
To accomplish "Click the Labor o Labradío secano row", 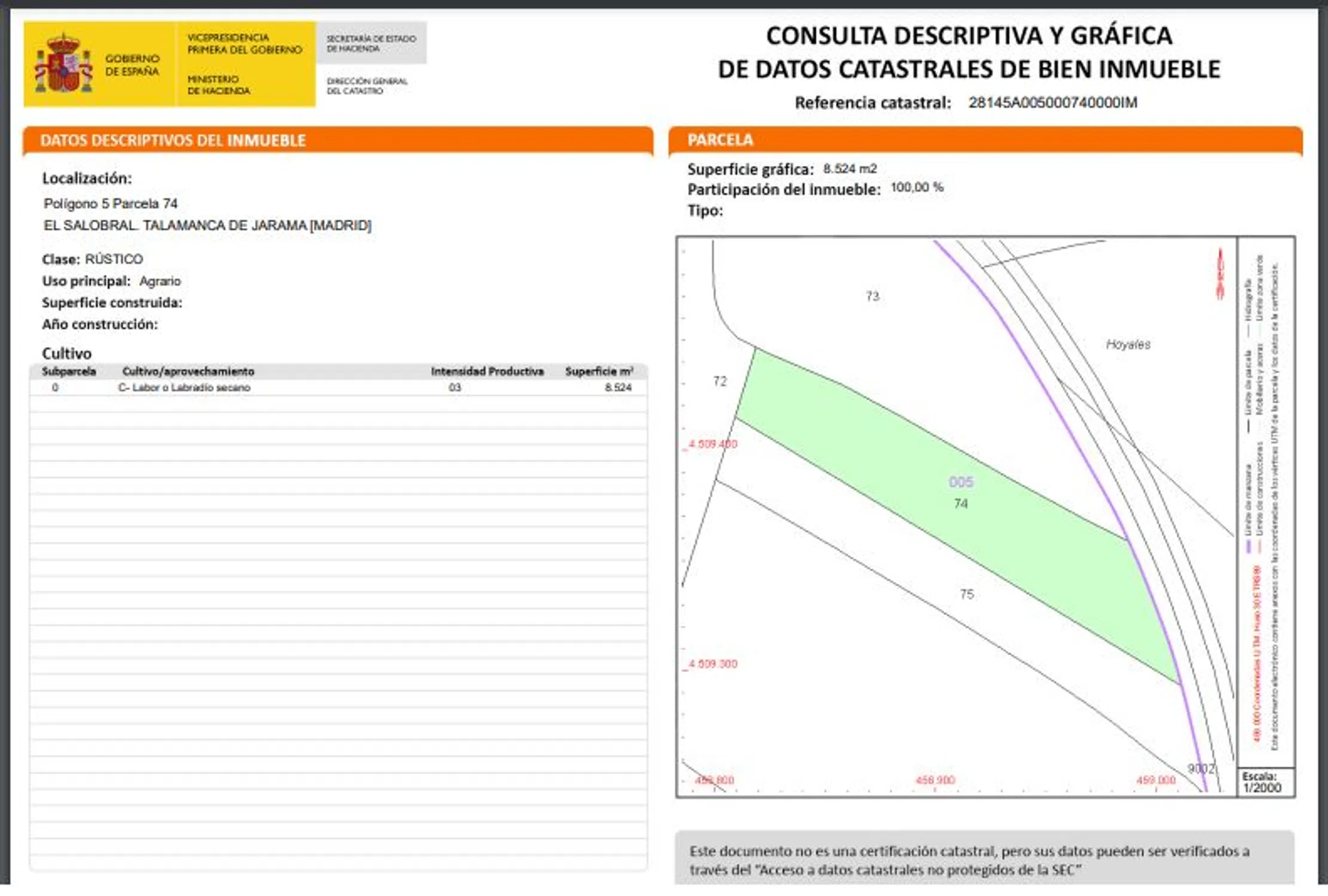I will (184, 388).
